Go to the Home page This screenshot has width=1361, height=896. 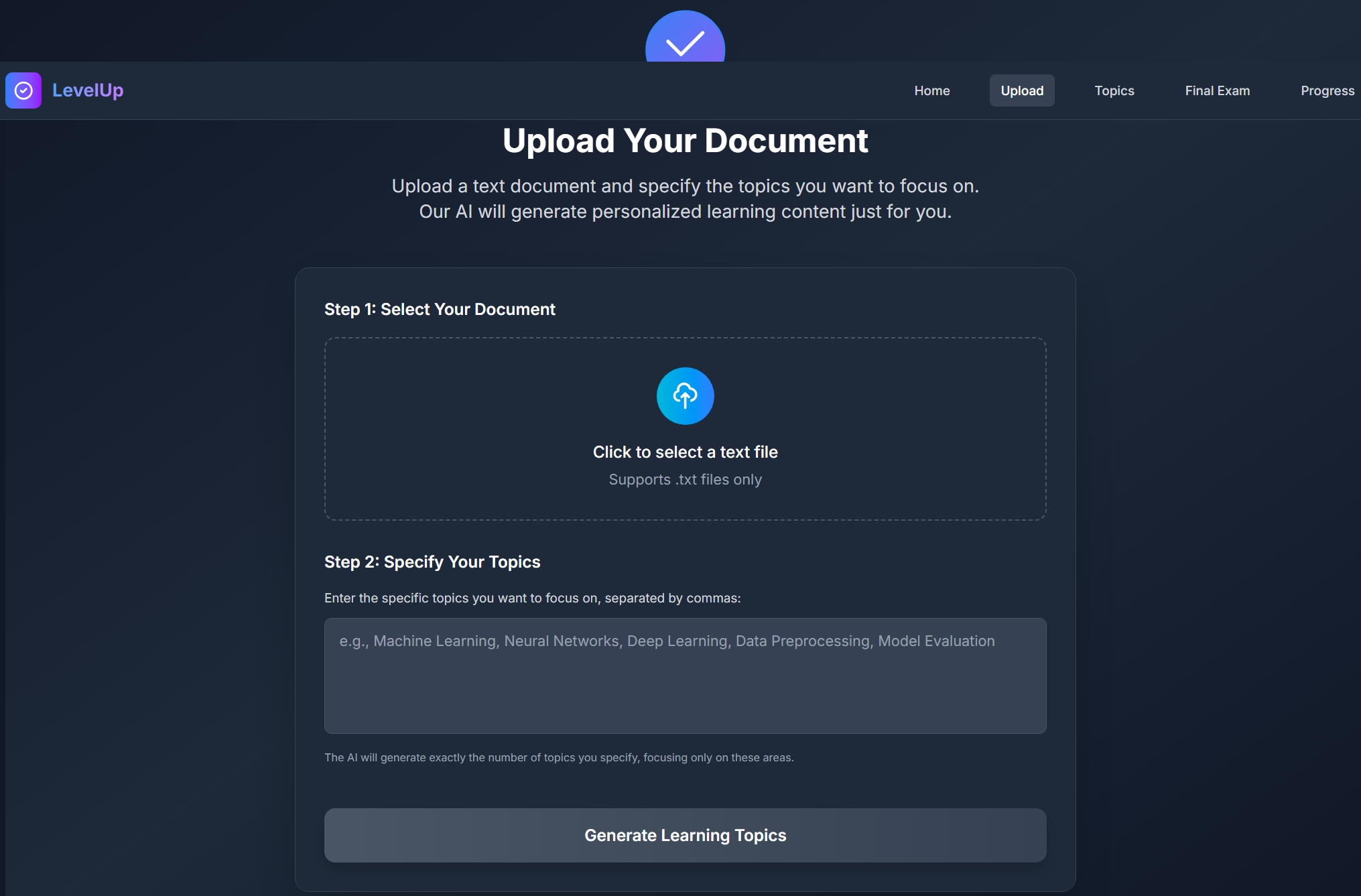click(x=931, y=90)
